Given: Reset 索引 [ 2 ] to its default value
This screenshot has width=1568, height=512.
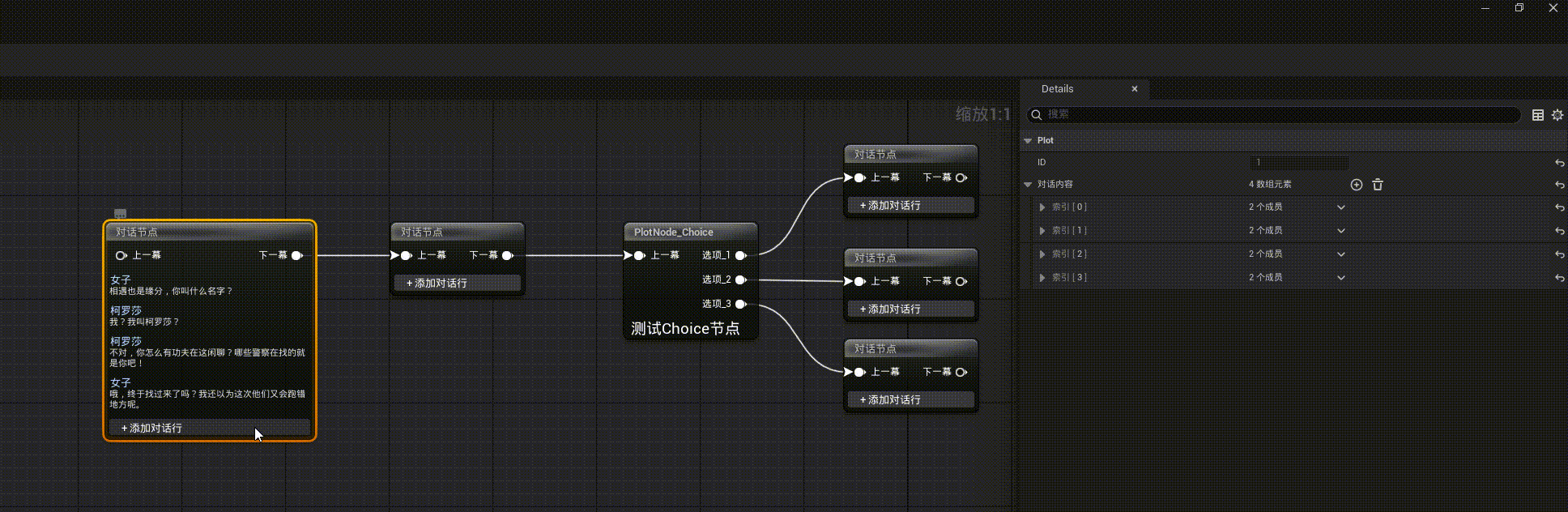Looking at the screenshot, I should (1559, 254).
